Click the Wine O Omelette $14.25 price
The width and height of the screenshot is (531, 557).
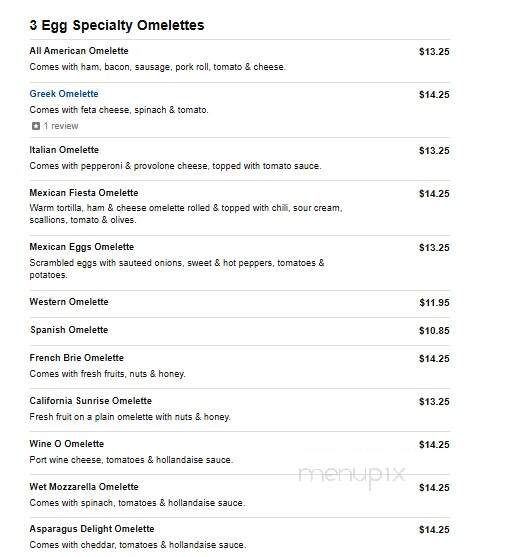(x=434, y=445)
